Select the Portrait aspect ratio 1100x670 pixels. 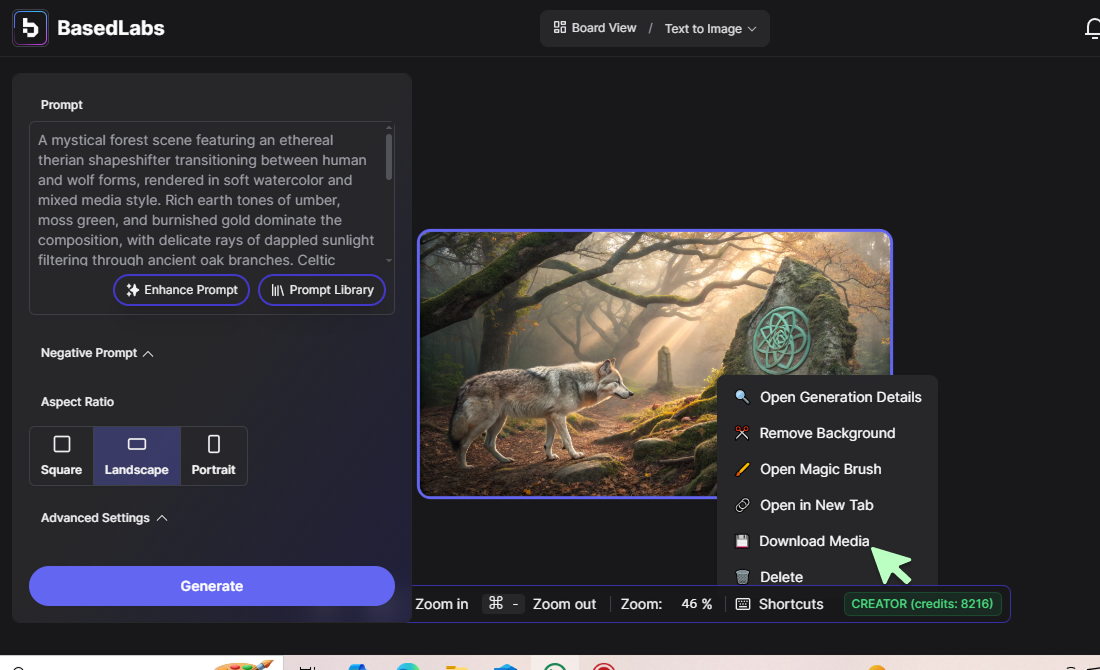point(213,456)
